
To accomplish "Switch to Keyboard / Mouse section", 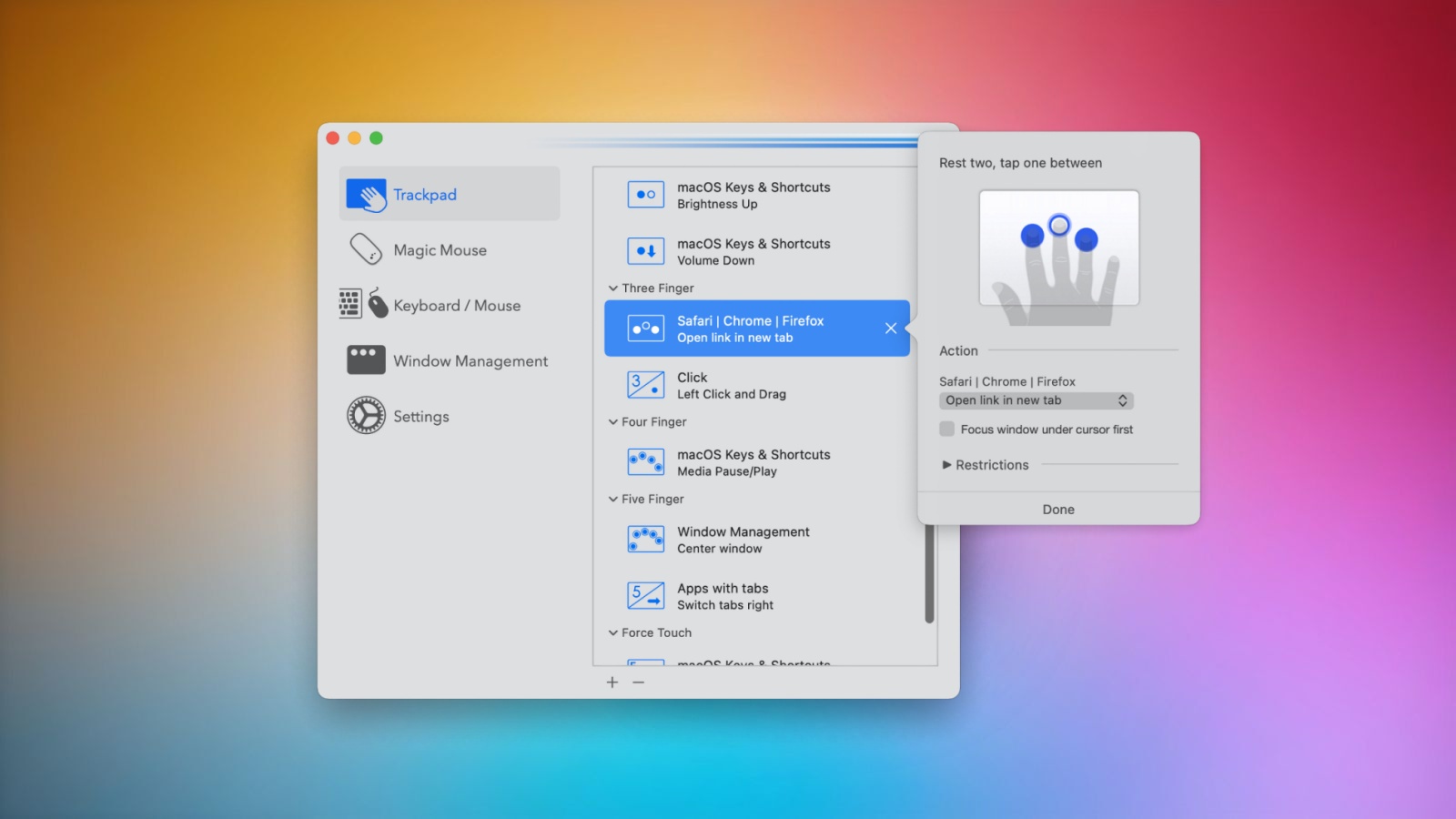I will [450, 305].
